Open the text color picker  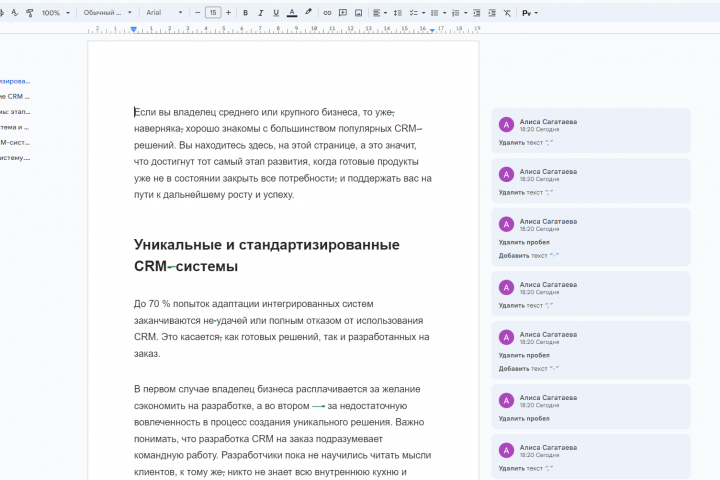click(x=292, y=13)
